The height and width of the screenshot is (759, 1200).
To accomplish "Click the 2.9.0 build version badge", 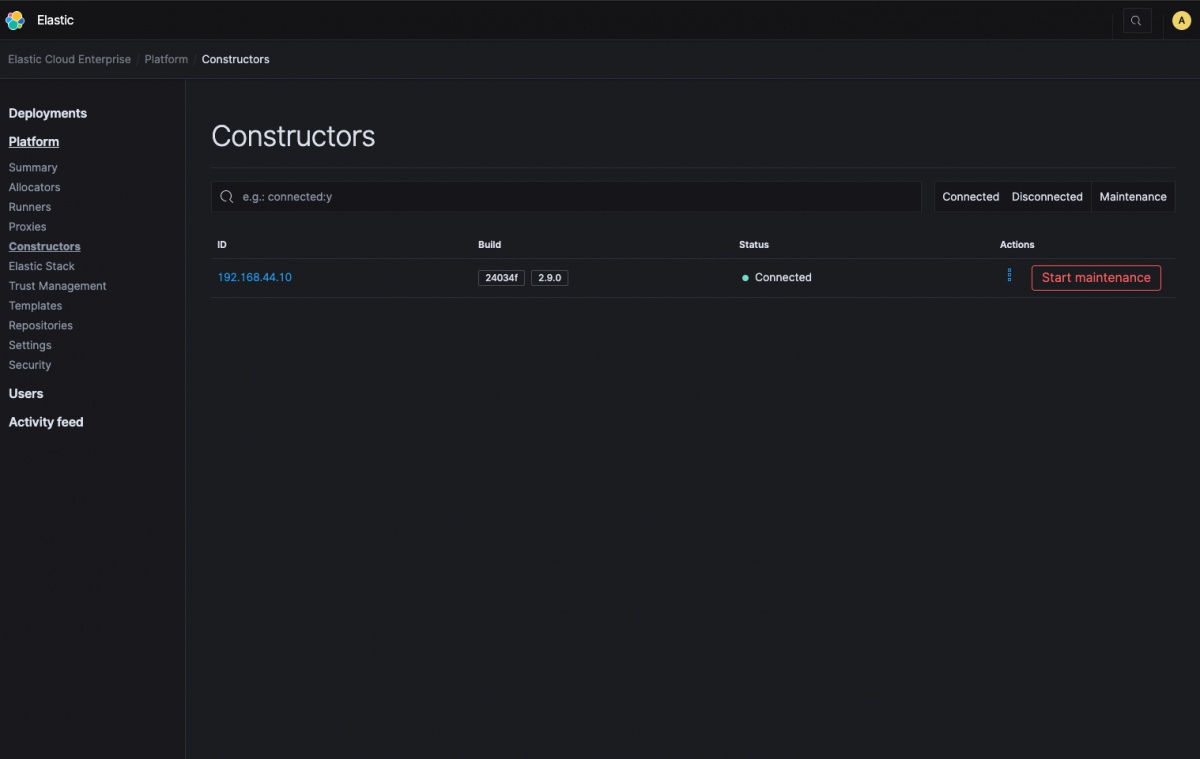I will (x=549, y=278).
